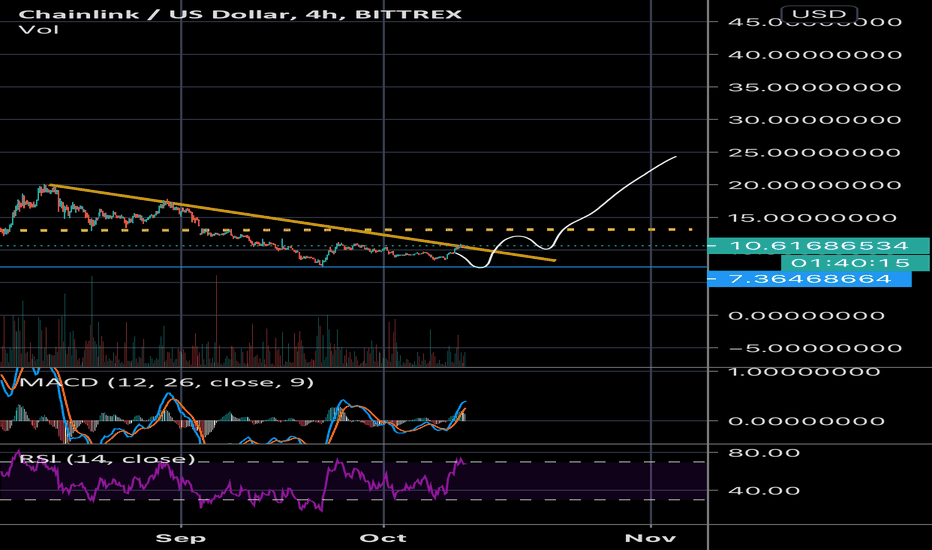This screenshot has width=932, height=550.
Task: Click the 40.00000000 price axis value
Action: click(x=815, y=55)
